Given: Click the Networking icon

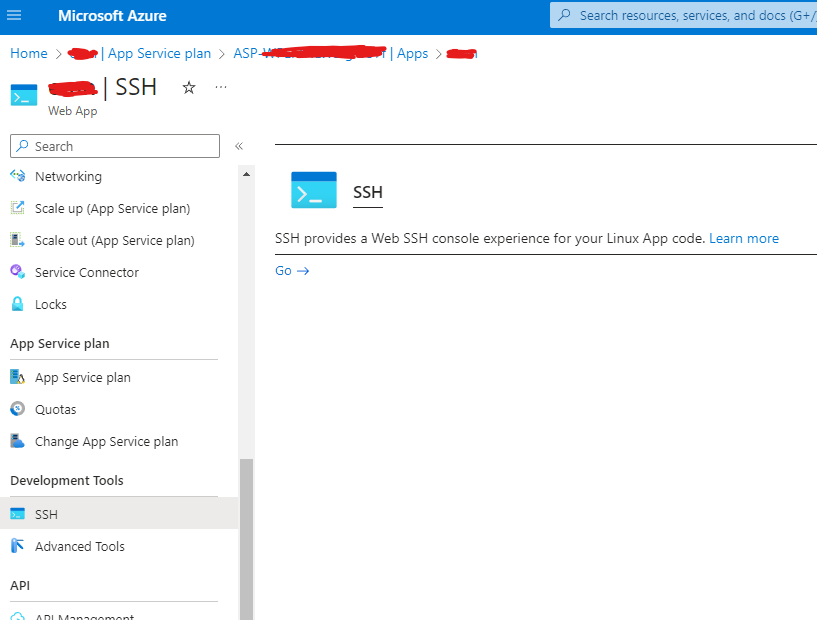Looking at the screenshot, I should [x=17, y=176].
